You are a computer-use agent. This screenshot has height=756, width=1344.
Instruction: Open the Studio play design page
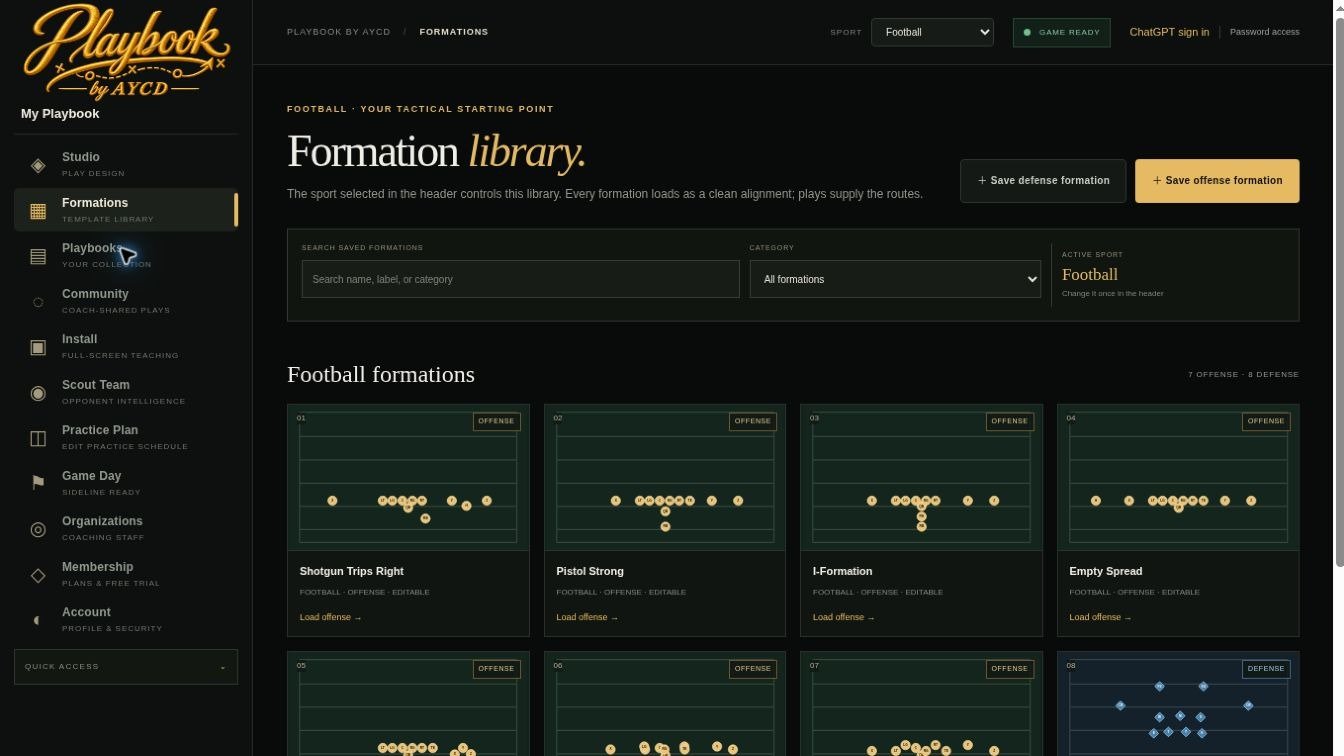tap(126, 165)
